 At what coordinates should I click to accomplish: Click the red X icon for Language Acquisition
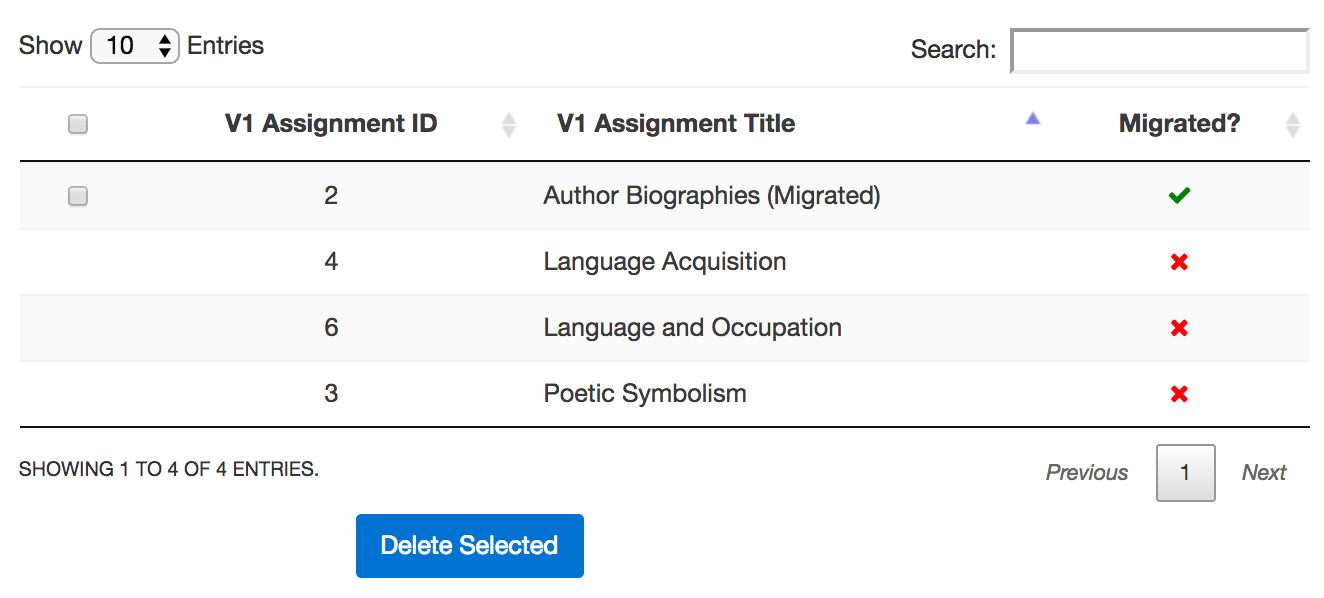pyautogui.click(x=1179, y=261)
